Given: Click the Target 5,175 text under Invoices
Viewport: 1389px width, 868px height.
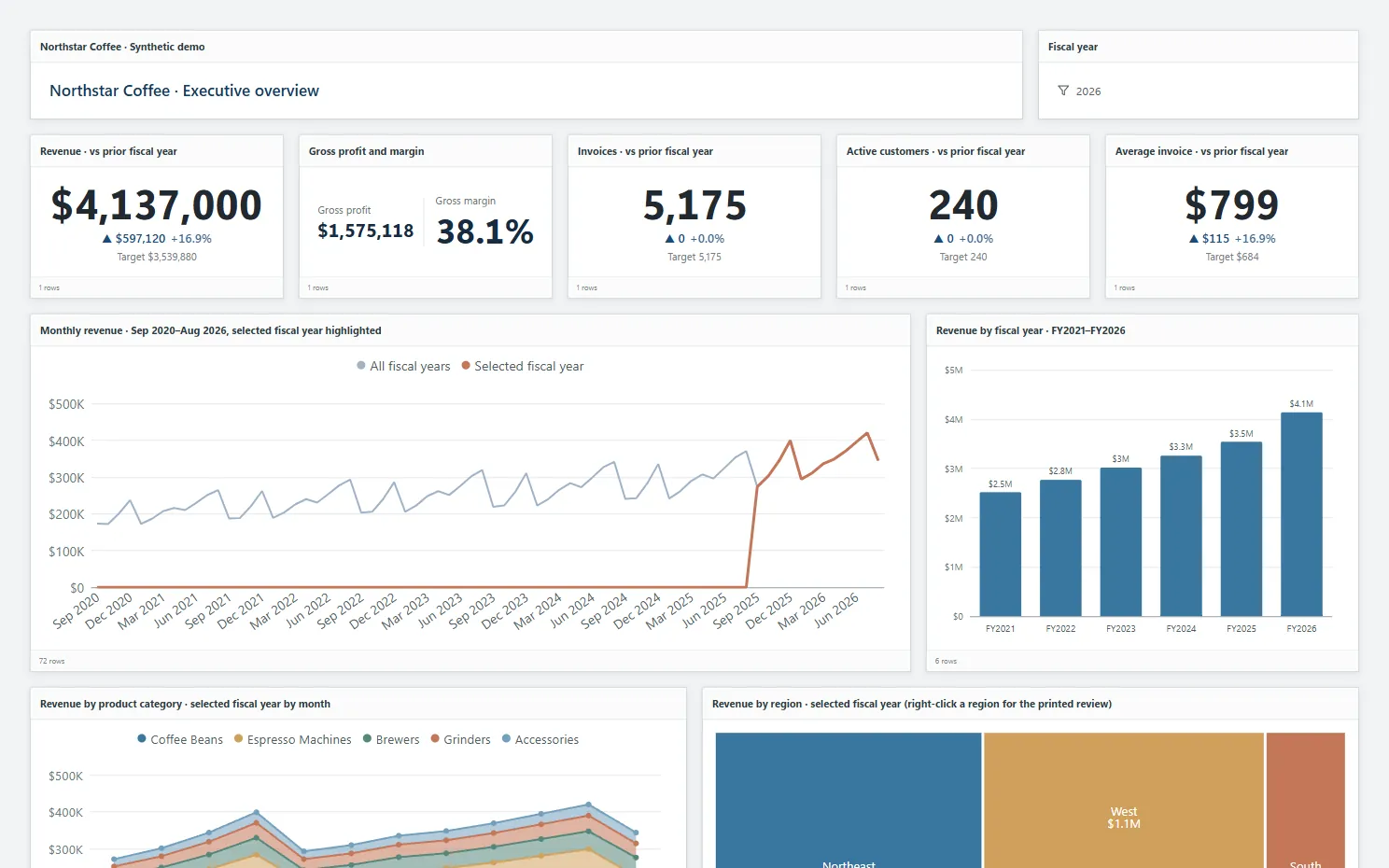Looking at the screenshot, I should click(x=694, y=257).
